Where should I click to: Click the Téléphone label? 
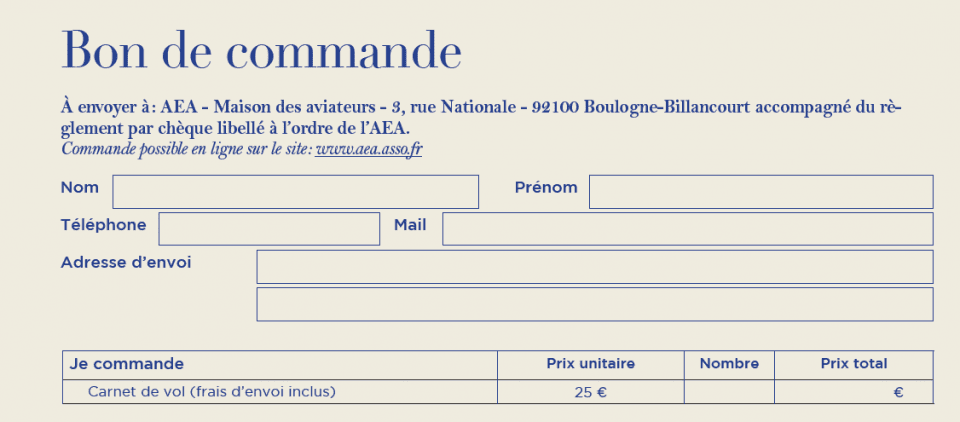point(103,225)
